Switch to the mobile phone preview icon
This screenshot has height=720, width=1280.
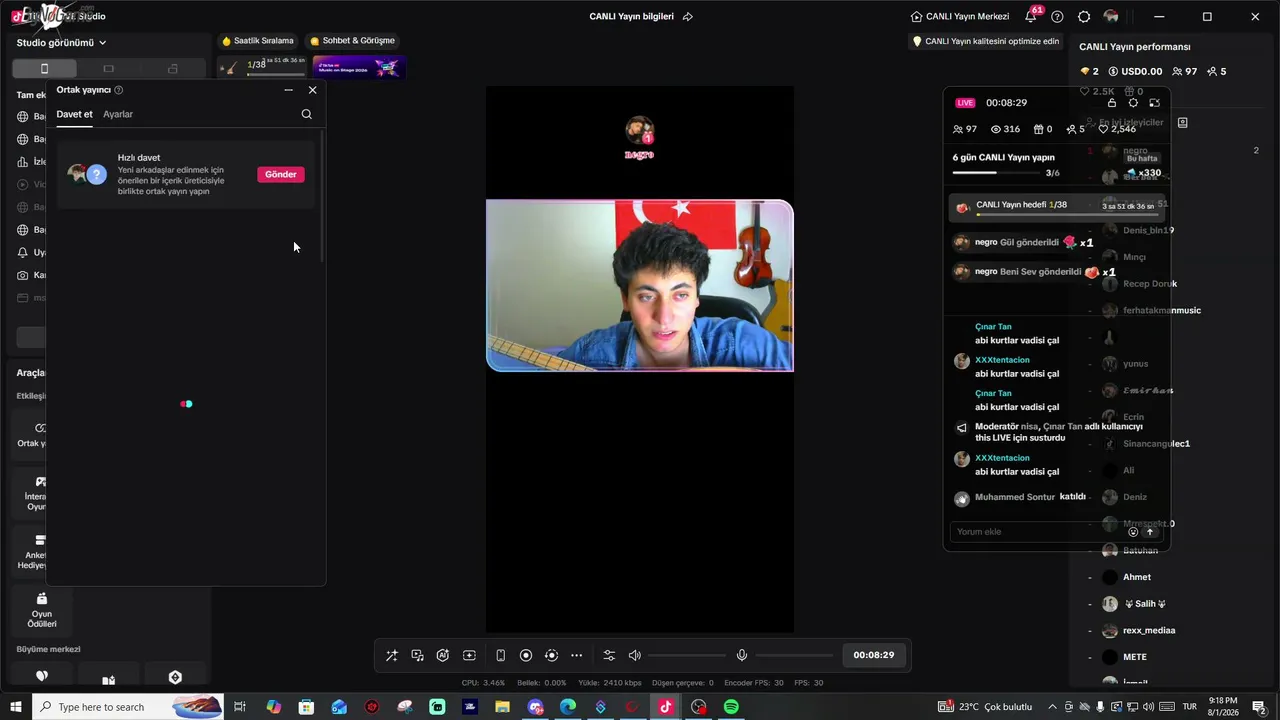pos(500,655)
